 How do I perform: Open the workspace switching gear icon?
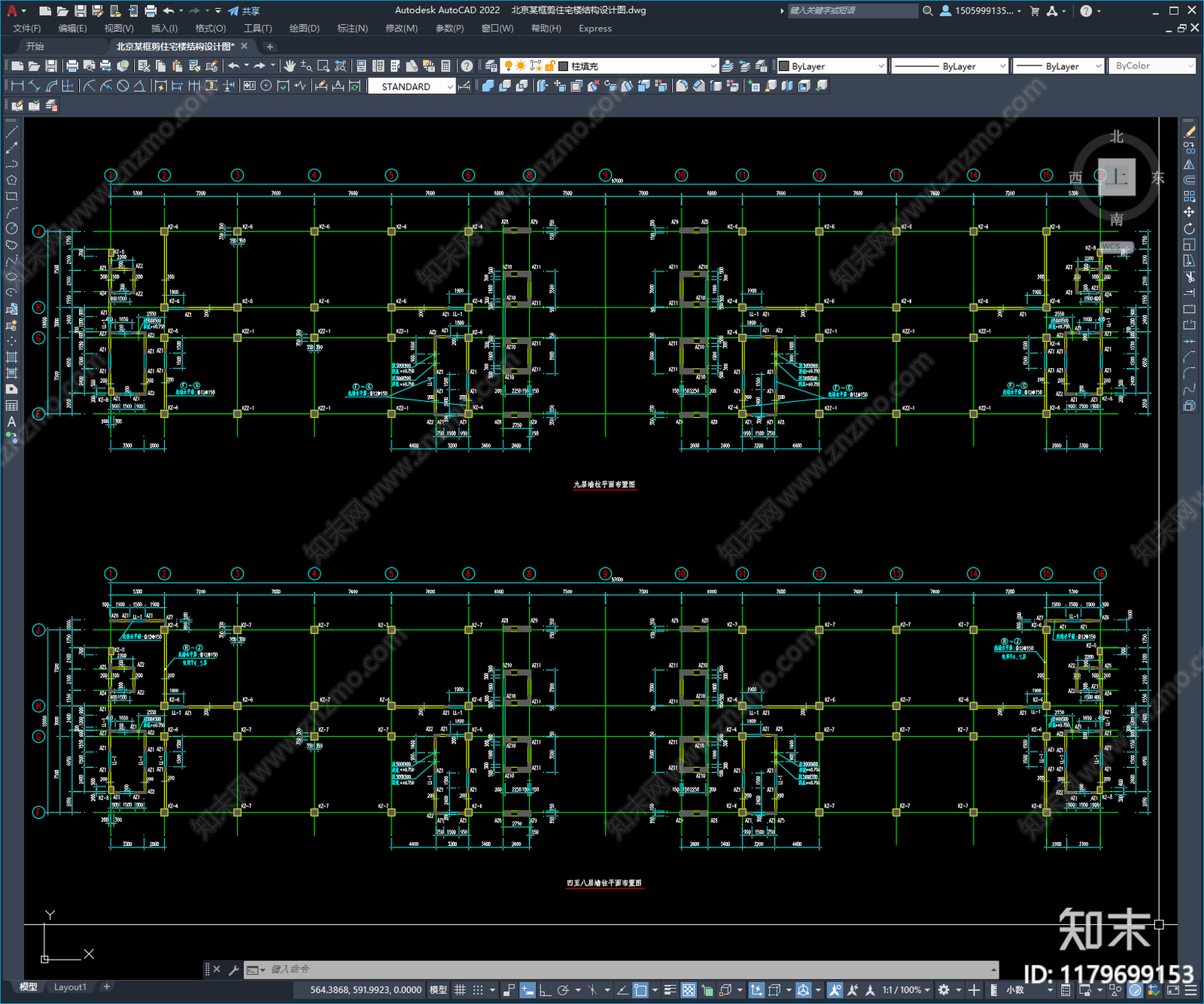pos(944,990)
